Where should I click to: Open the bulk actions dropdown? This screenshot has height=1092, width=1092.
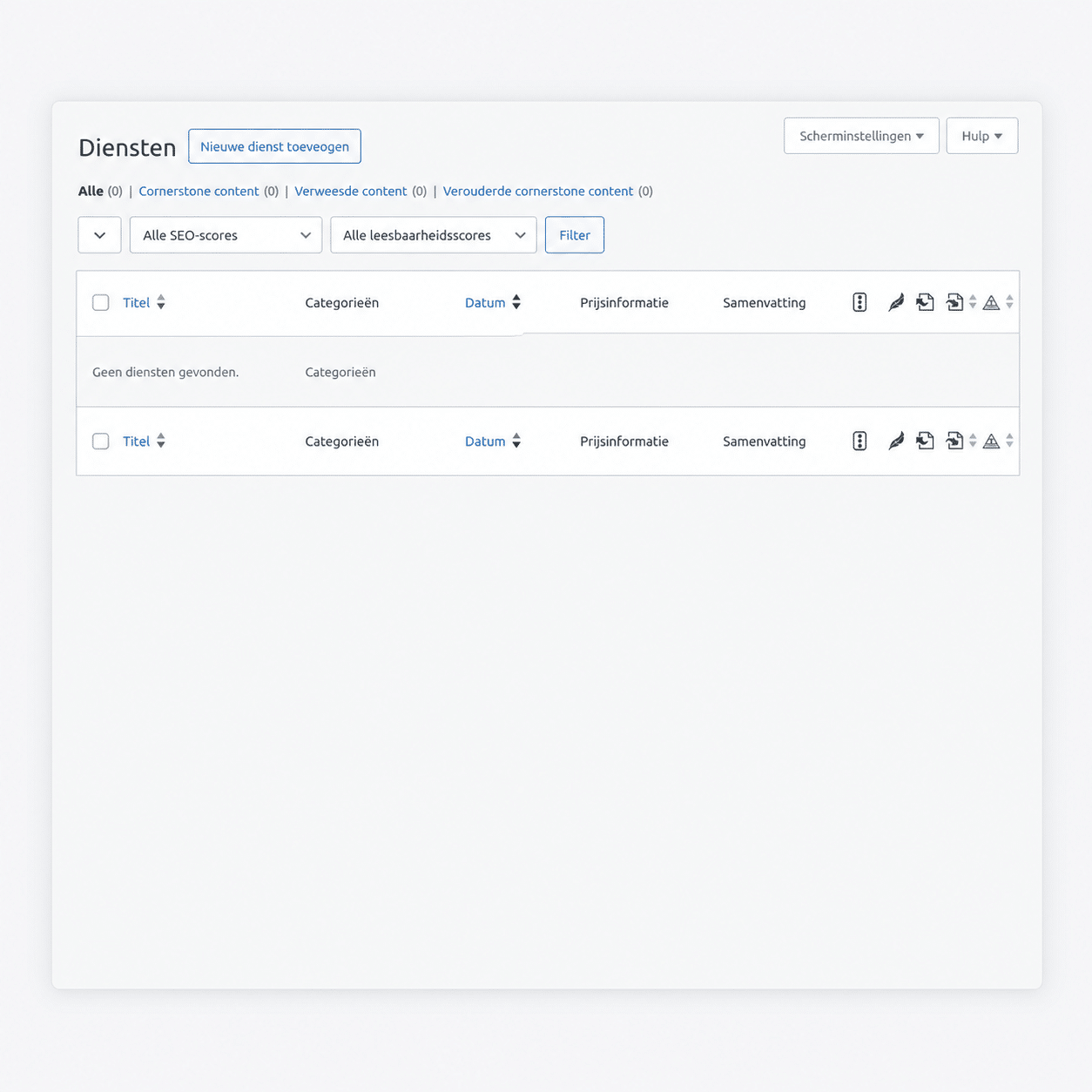[99, 235]
